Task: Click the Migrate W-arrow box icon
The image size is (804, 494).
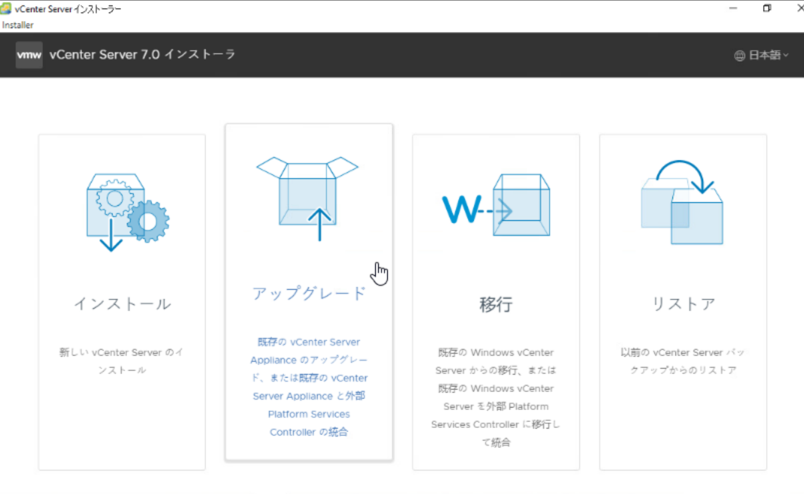Action: tap(496, 205)
